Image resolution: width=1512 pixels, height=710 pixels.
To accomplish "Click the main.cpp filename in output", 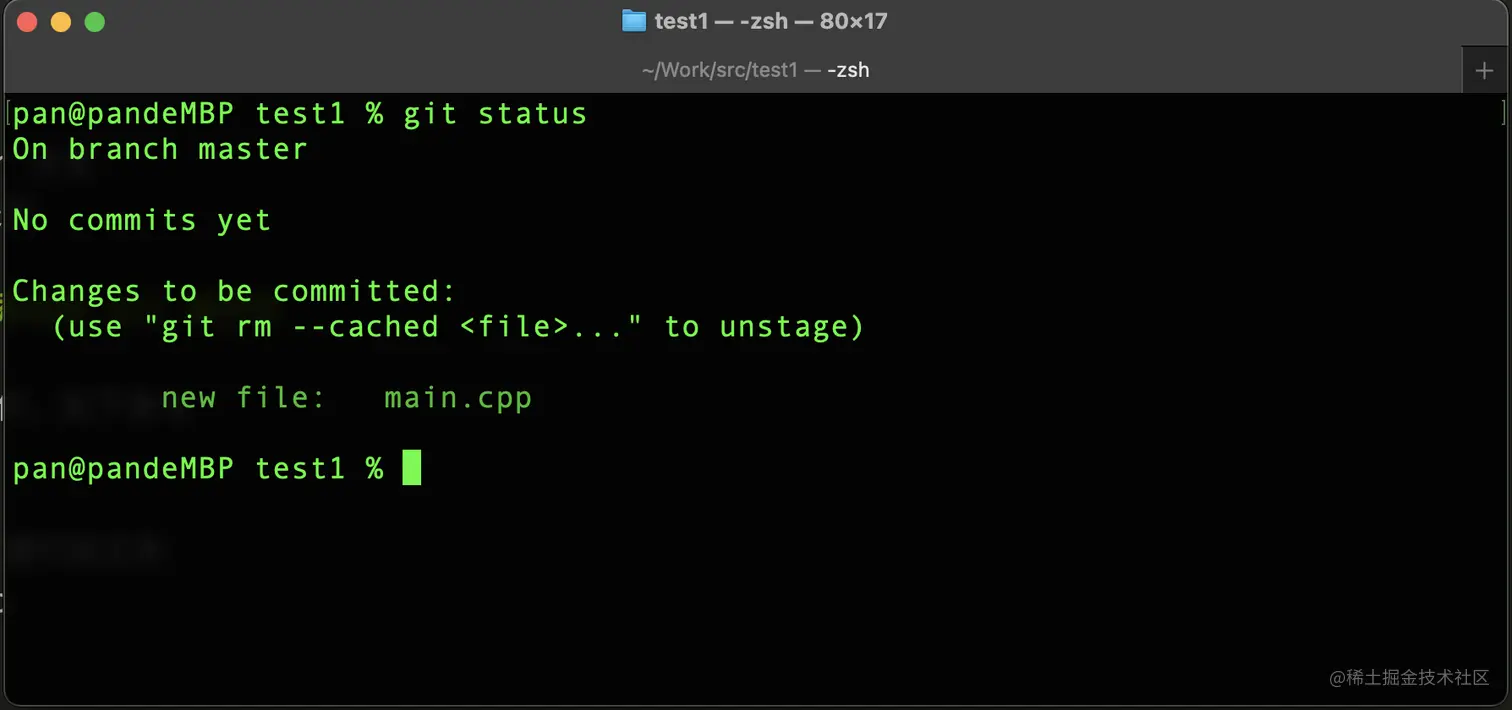I will [457, 398].
